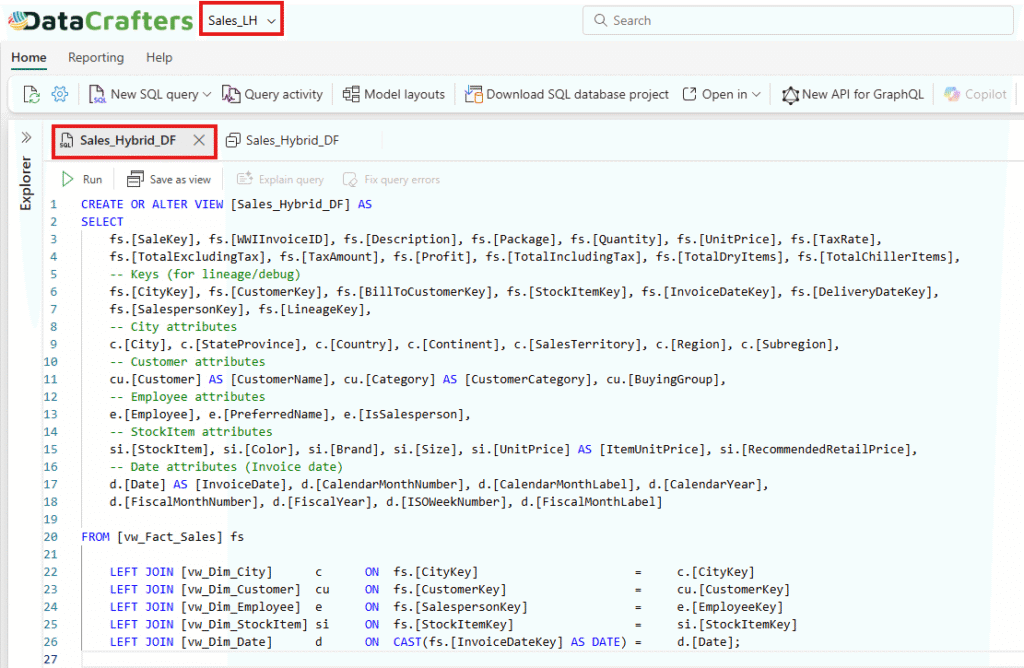Open Copilot from the toolbar
The width and height of the screenshot is (1024, 668).
pos(975,94)
